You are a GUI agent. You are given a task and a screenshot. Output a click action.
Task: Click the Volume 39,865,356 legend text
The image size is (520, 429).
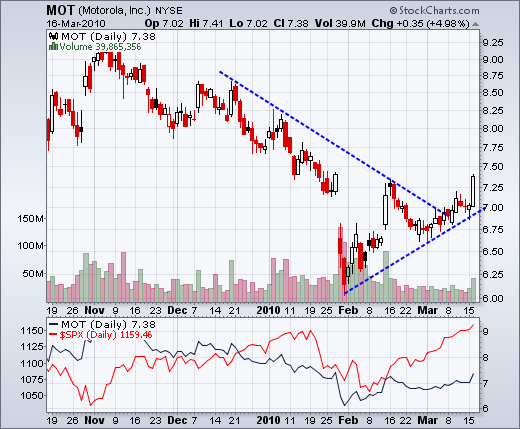[100, 47]
